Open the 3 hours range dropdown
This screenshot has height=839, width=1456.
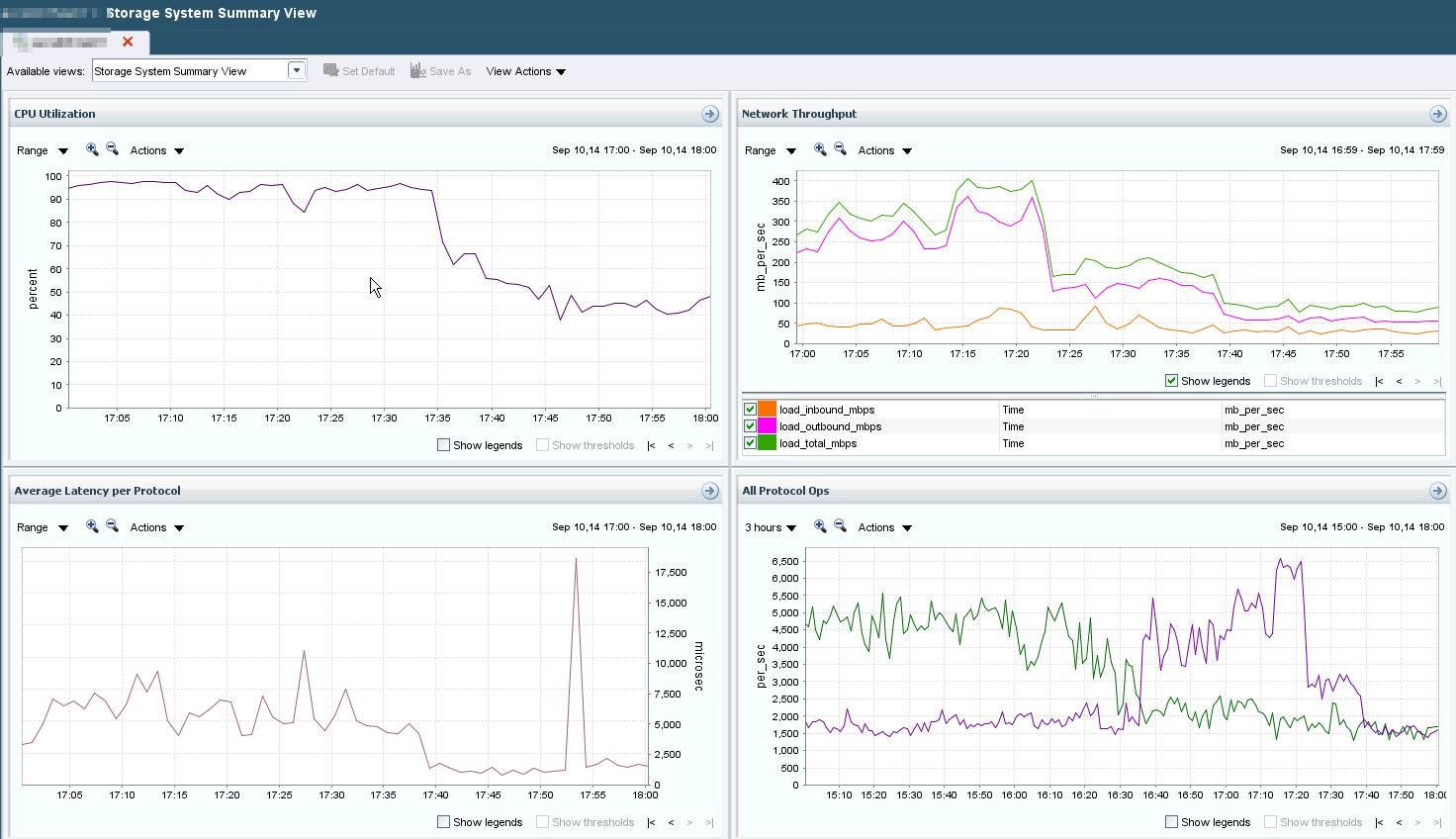(771, 527)
